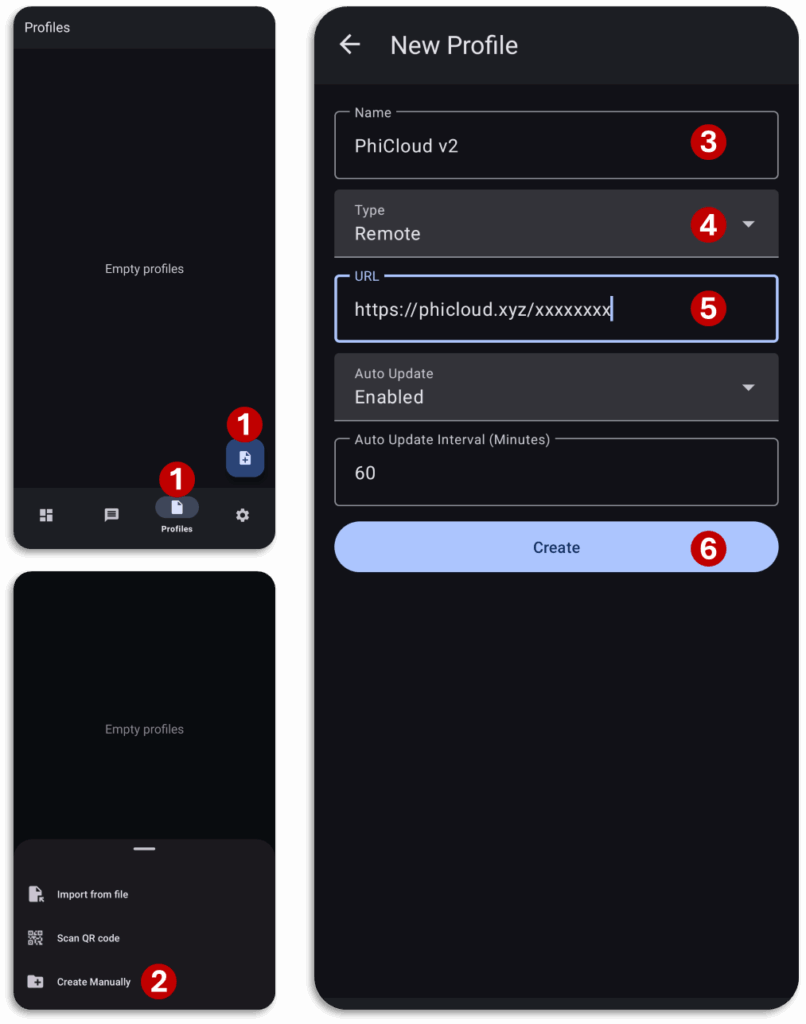Expand the Type dropdown arrow
Screen dimensions: 806x1024
[x=749, y=224]
